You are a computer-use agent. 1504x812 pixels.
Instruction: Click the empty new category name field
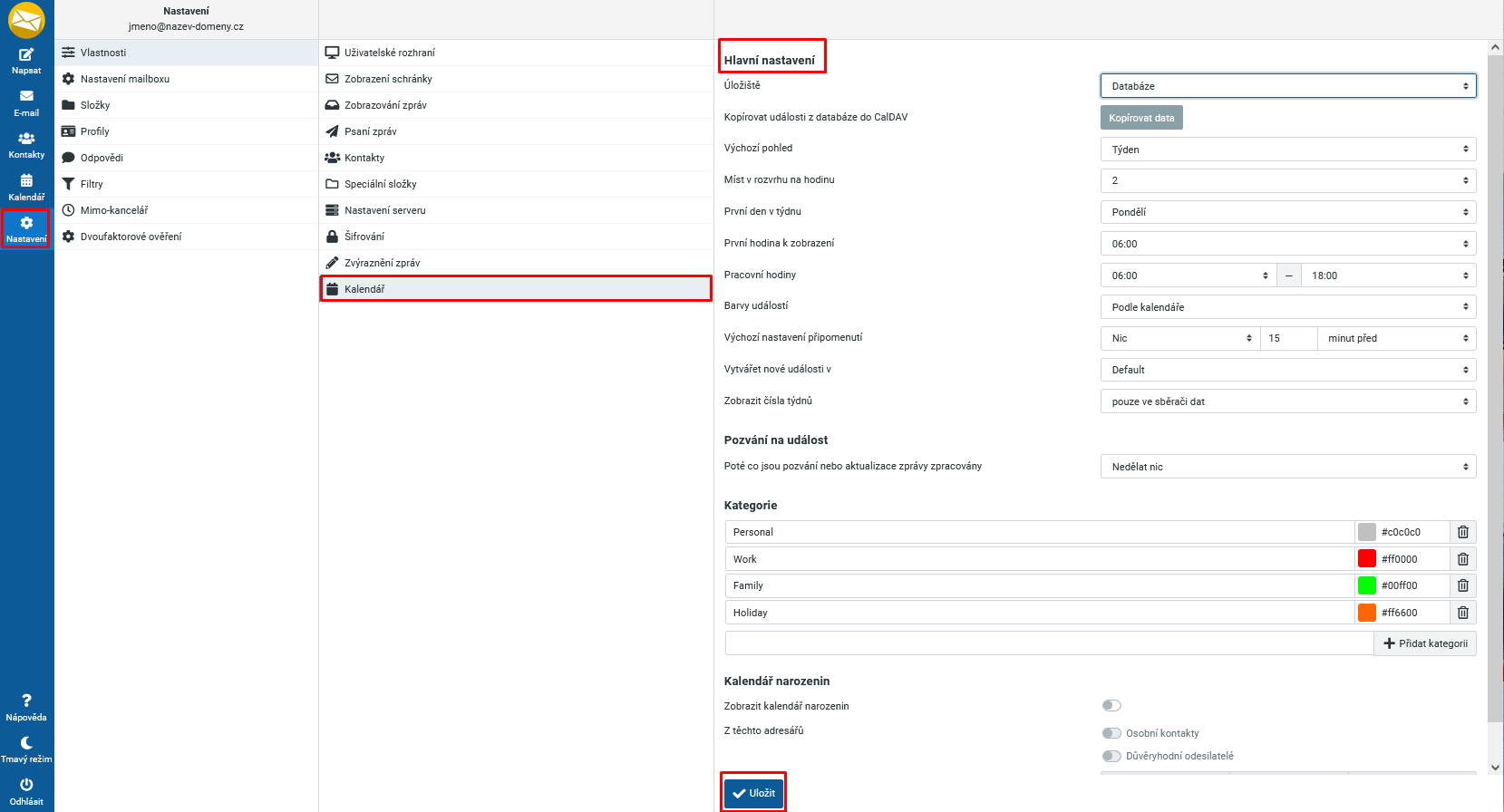[1049, 643]
